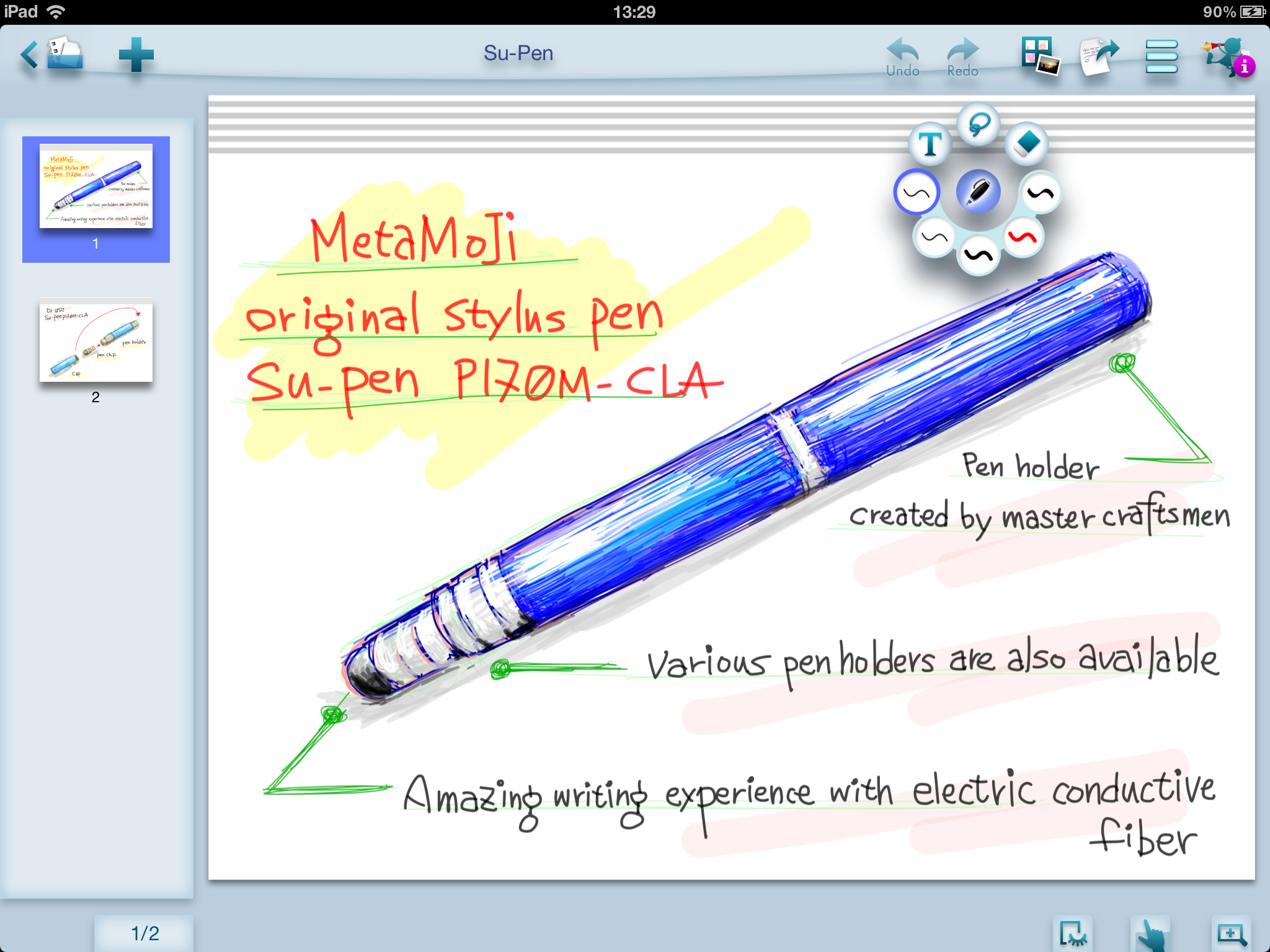Image resolution: width=1270 pixels, height=952 pixels.
Task: Toggle the finger touch mode button
Action: click(1150, 935)
